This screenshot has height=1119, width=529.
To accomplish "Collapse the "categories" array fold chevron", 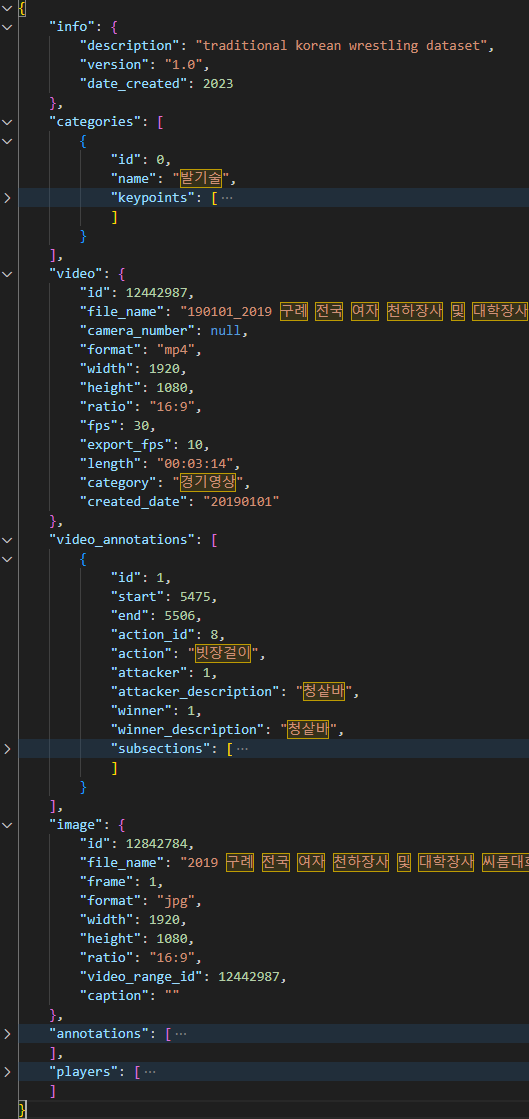I will pyautogui.click(x=7, y=121).
